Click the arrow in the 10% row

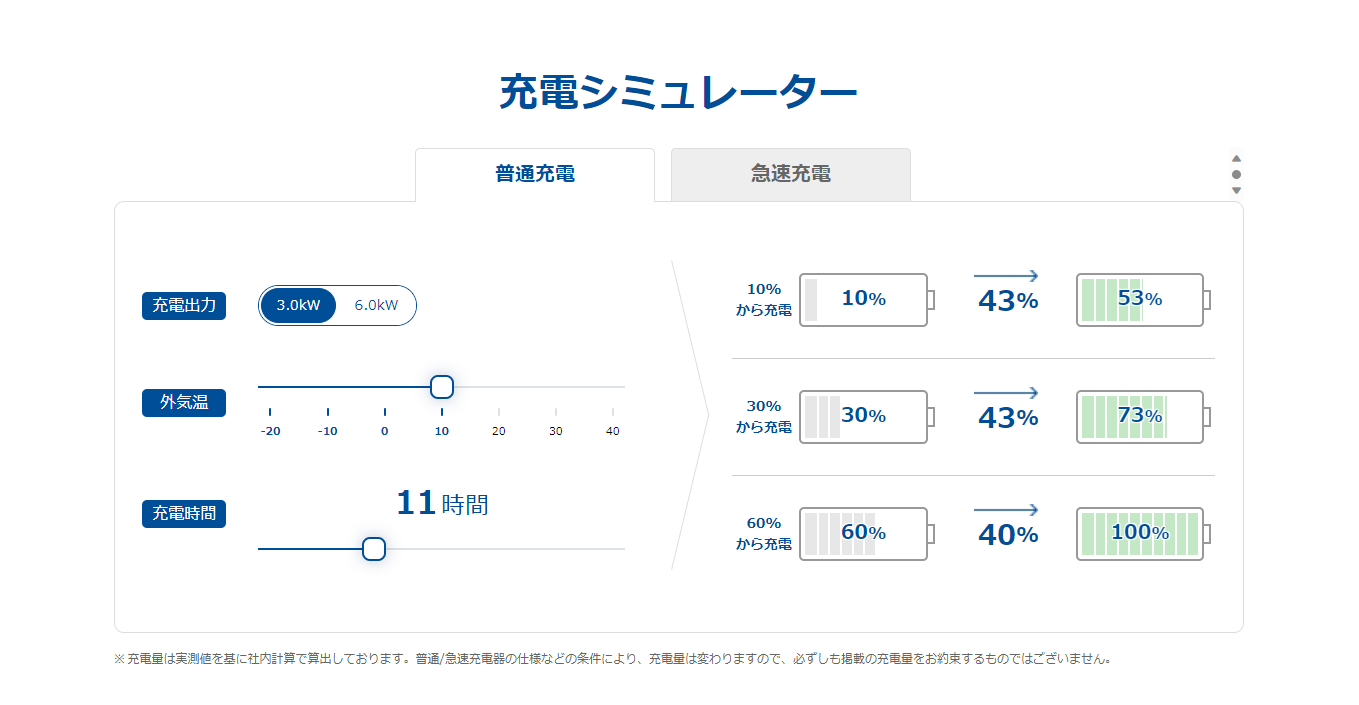pyautogui.click(x=1006, y=276)
